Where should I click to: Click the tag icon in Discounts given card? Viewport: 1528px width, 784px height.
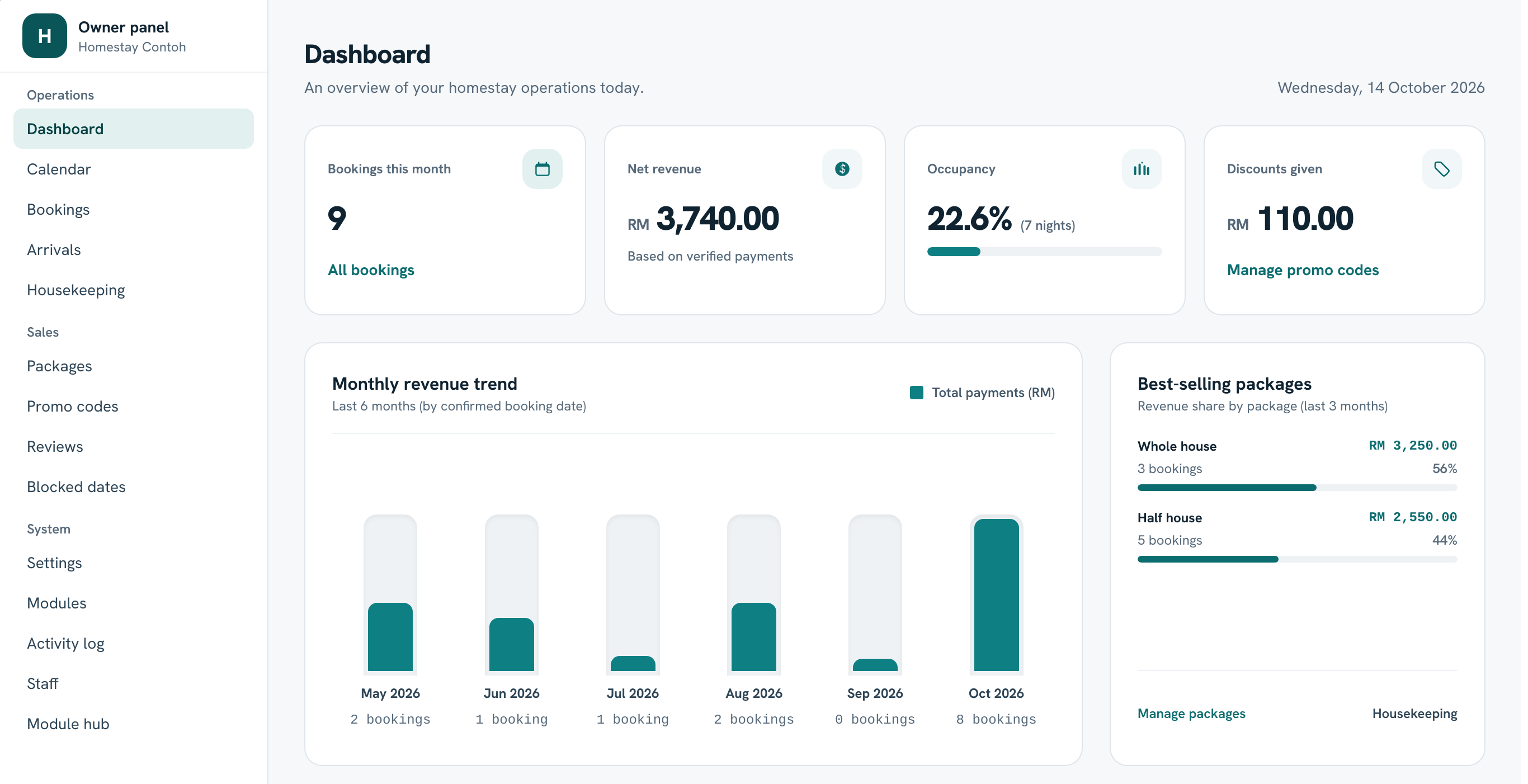tap(1441, 169)
